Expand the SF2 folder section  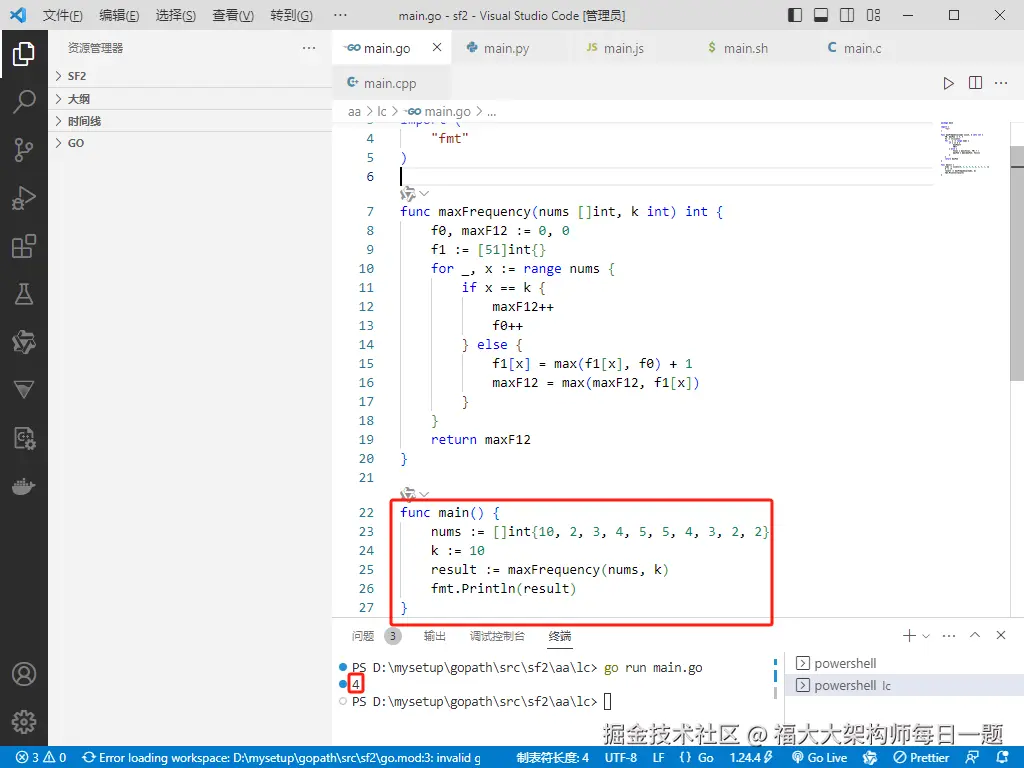(x=190, y=76)
